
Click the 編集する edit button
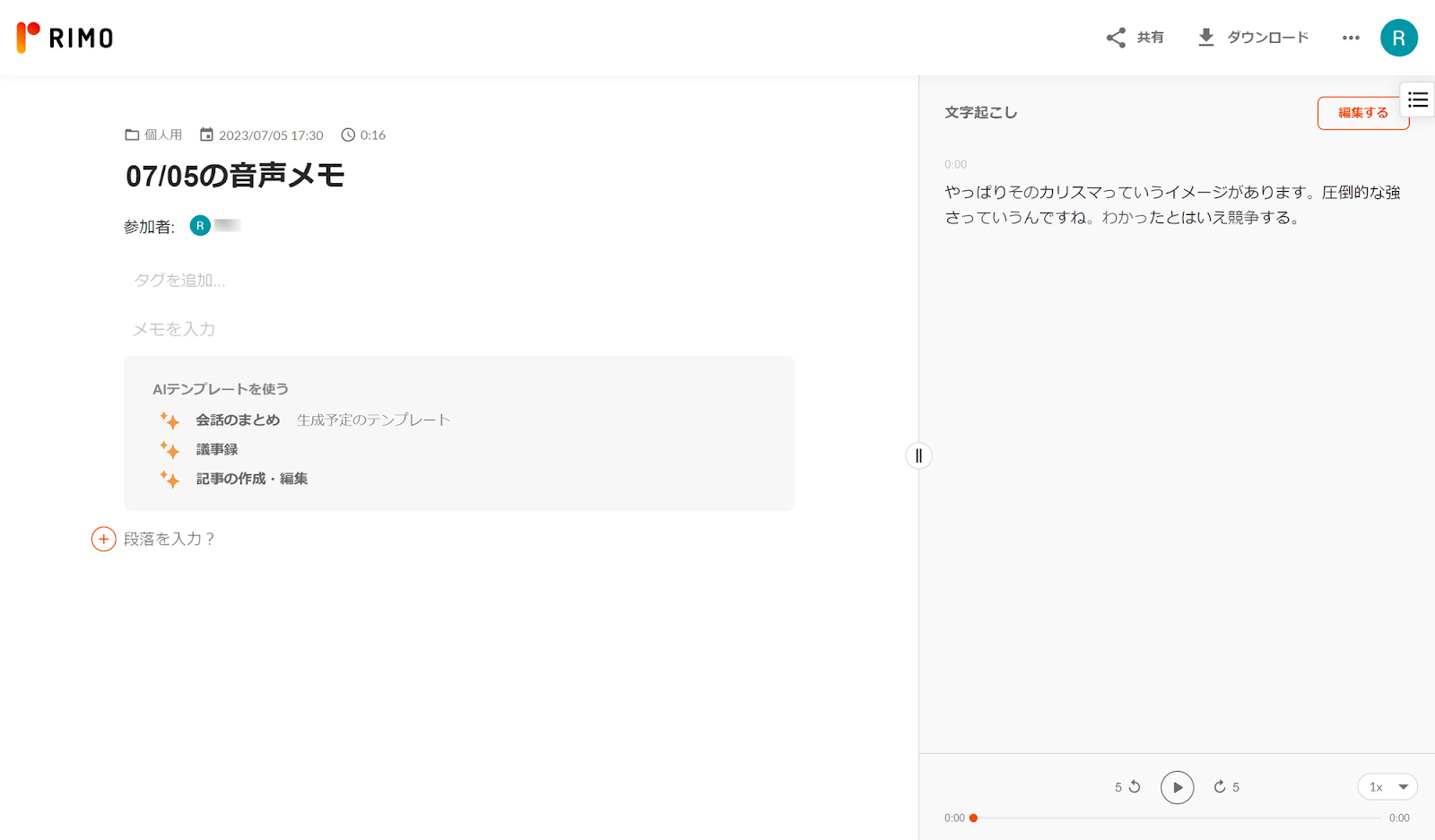(x=1362, y=113)
